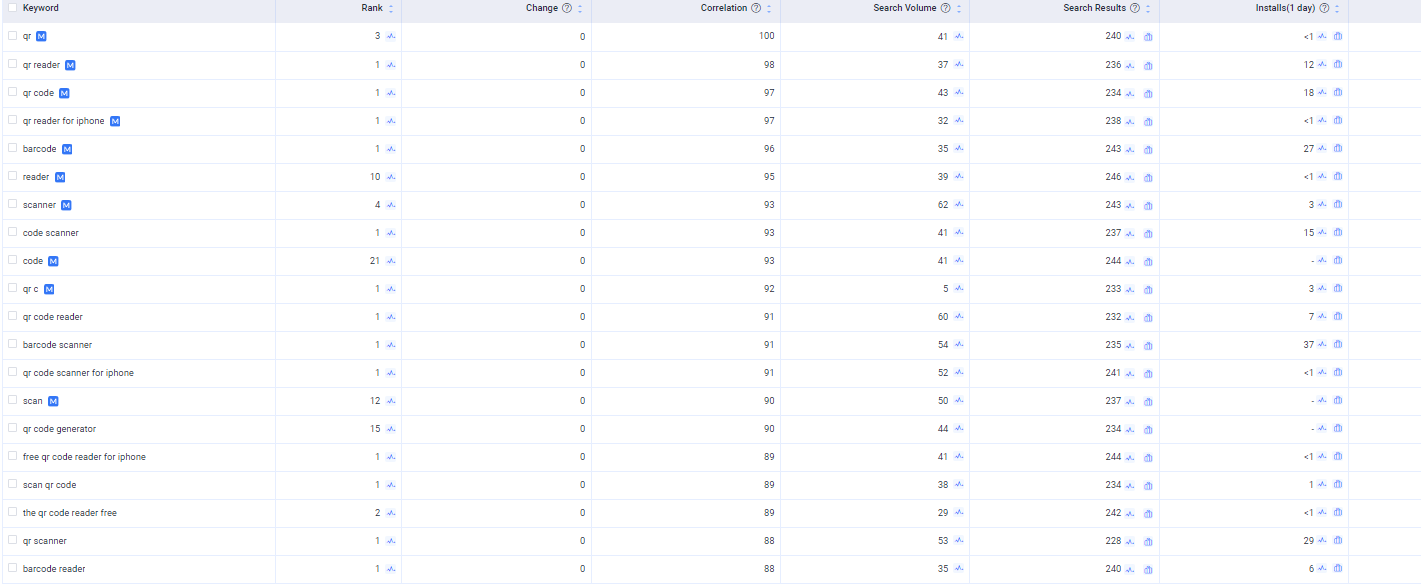Open search results trend for "barcode scanner"
The height and width of the screenshot is (585, 1421).
tap(1130, 344)
